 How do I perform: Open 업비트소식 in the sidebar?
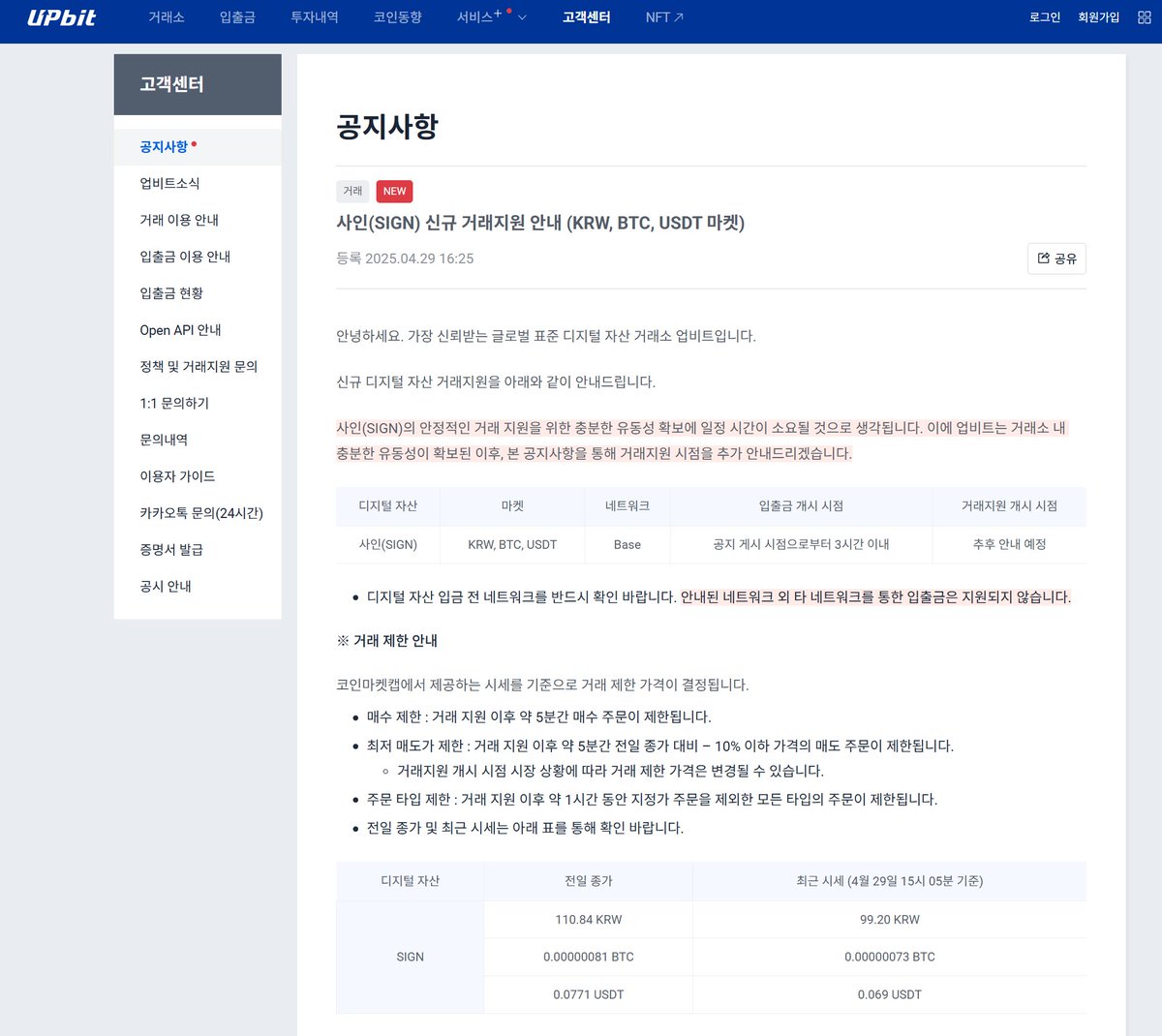198,184
